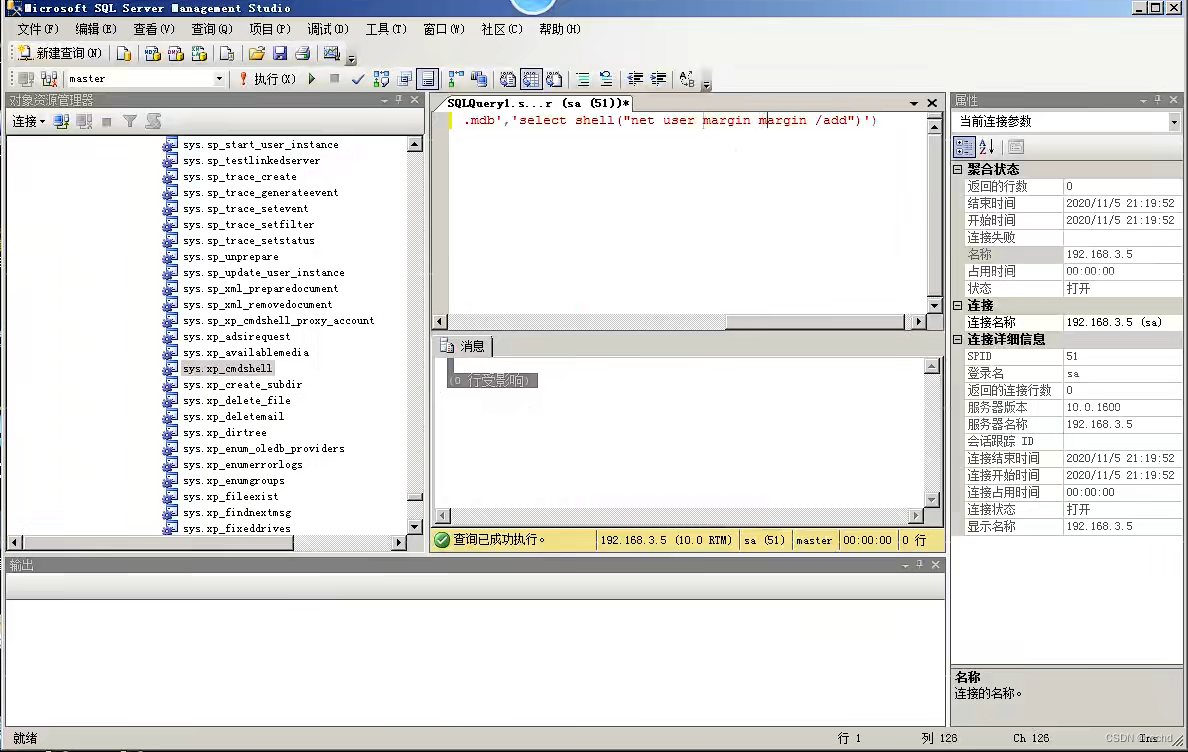
Task: Click Categorized view icon in Properties
Action: [964, 147]
